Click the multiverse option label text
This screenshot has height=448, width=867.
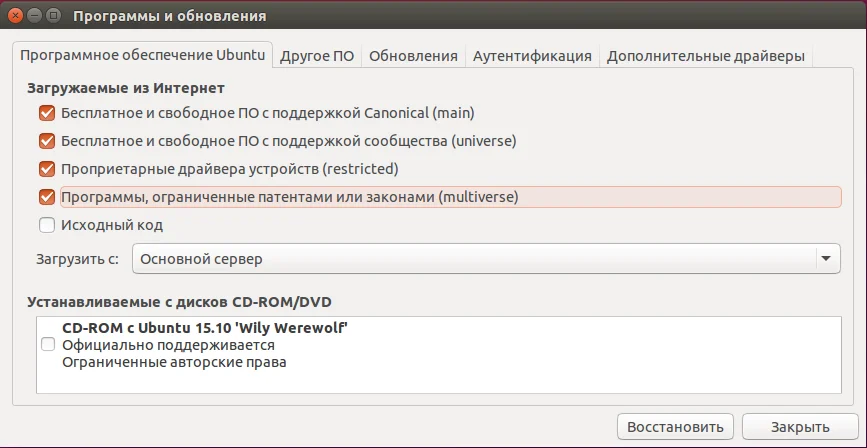289,197
